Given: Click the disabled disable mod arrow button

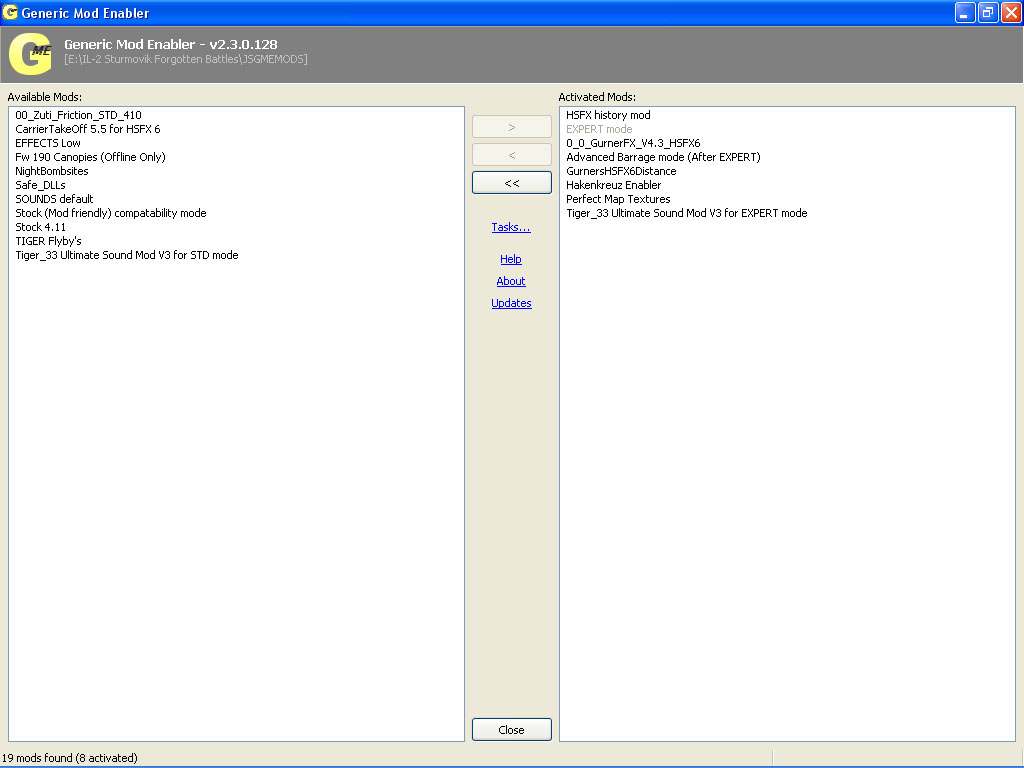Looking at the screenshot, I should [x=511, y=155].
